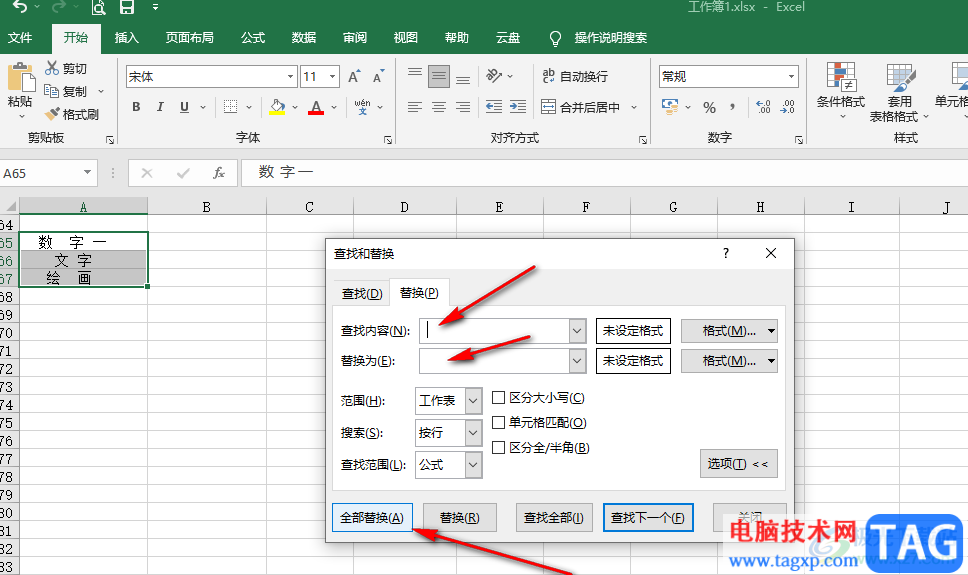Open Merge and Center options
Image resolution: width=968 pixels, height=575 pixels.
(634, 107)
